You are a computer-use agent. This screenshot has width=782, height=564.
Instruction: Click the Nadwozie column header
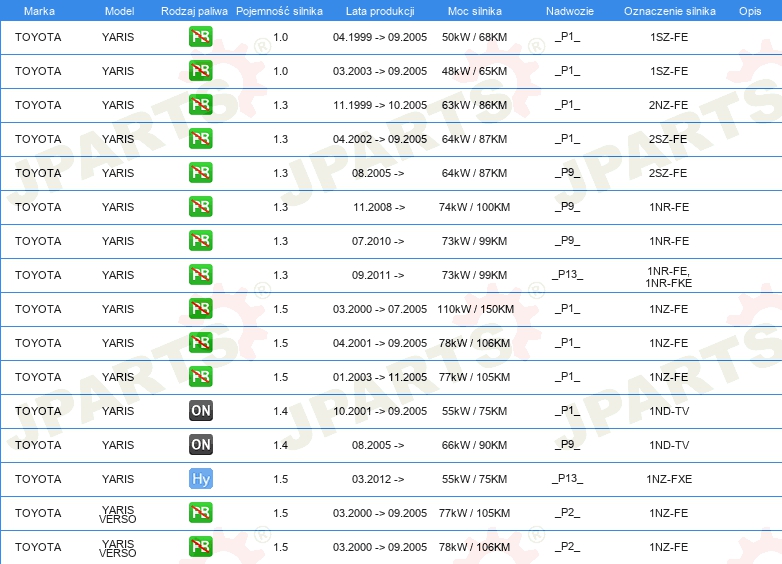pos(570,11)
